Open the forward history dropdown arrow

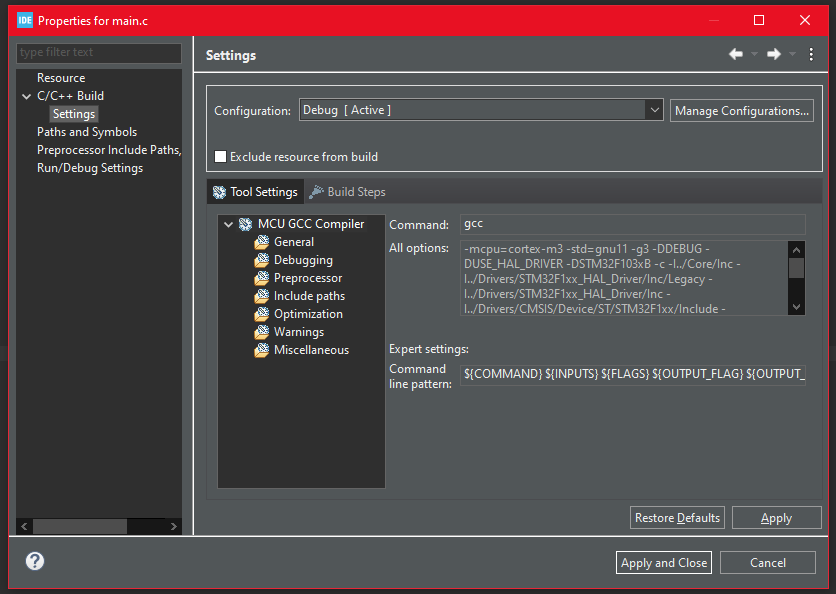(792, 54)
